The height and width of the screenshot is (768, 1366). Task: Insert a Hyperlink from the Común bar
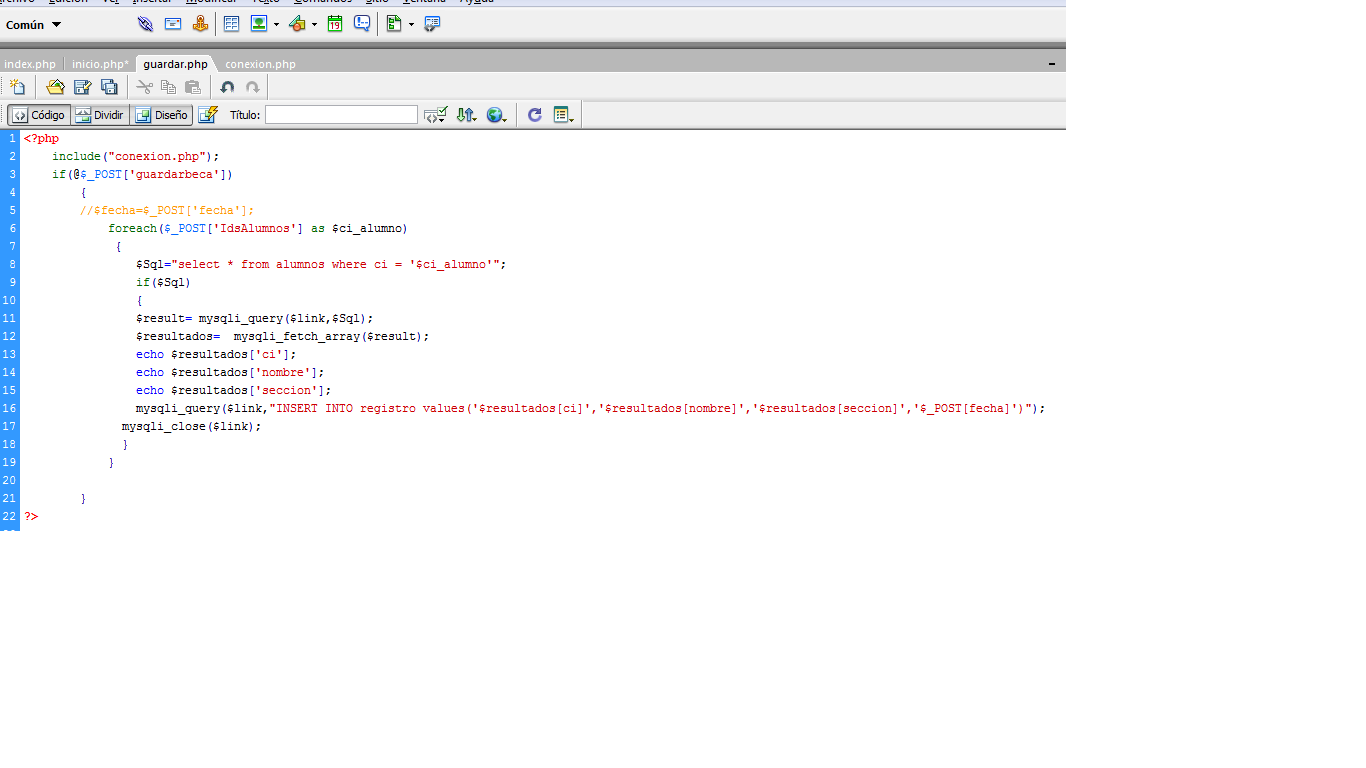tap(146, 24)
